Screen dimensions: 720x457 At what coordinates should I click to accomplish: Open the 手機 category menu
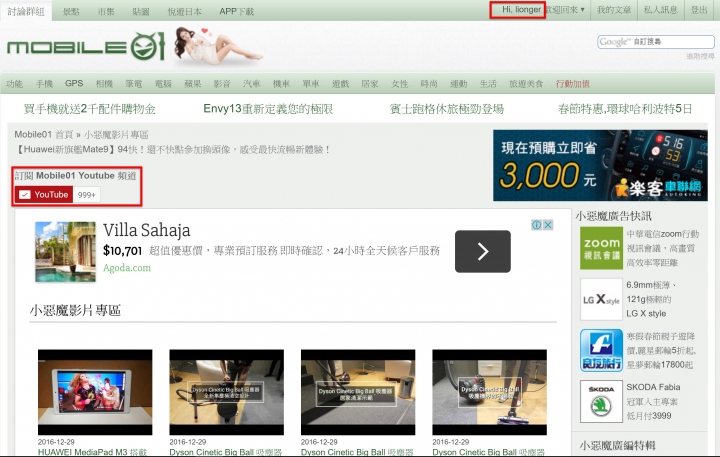pos(44,84)
